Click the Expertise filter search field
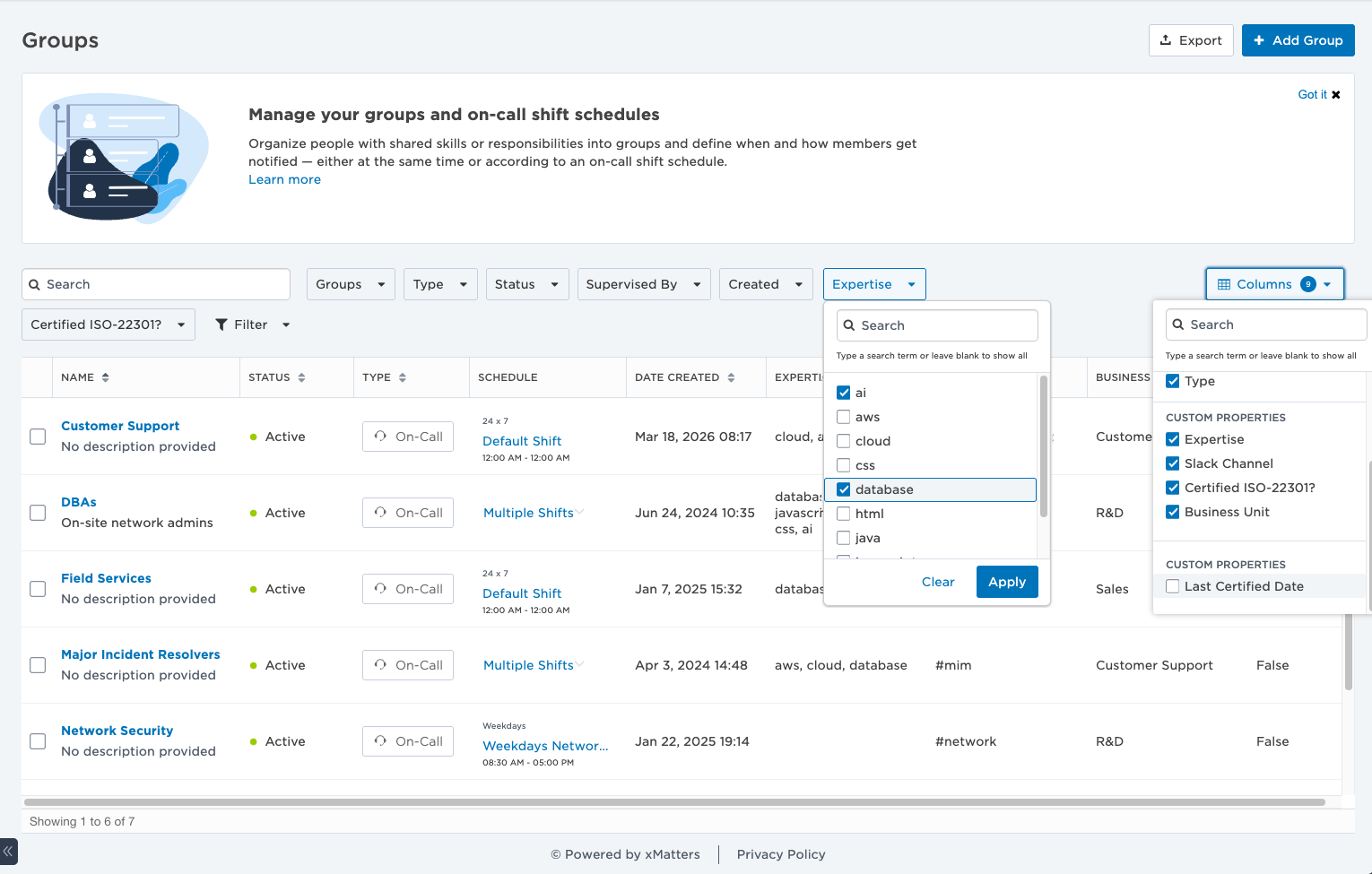 point(937,325)
